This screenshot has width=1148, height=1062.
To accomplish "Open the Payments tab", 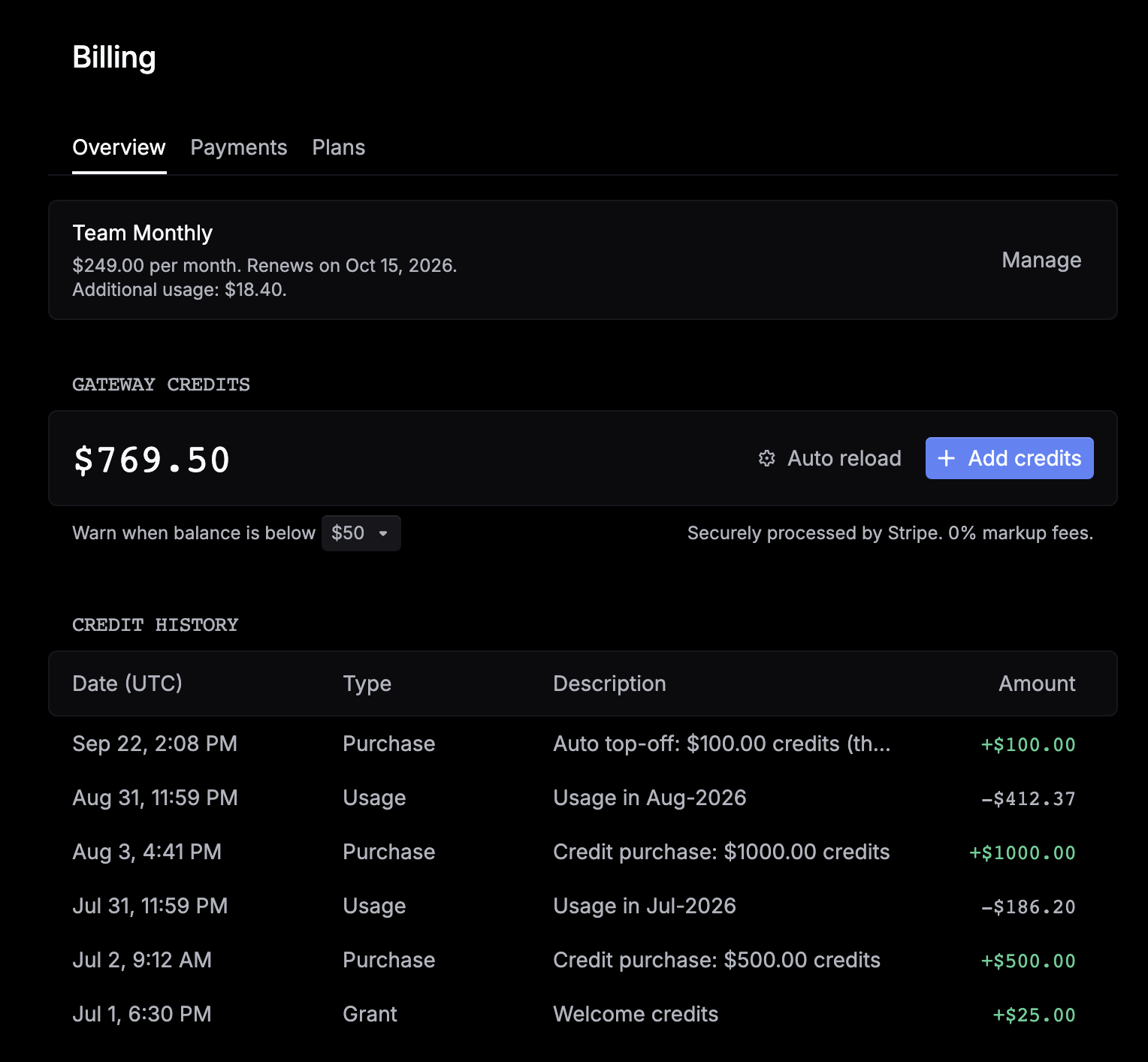I will (x=239, y=147).
